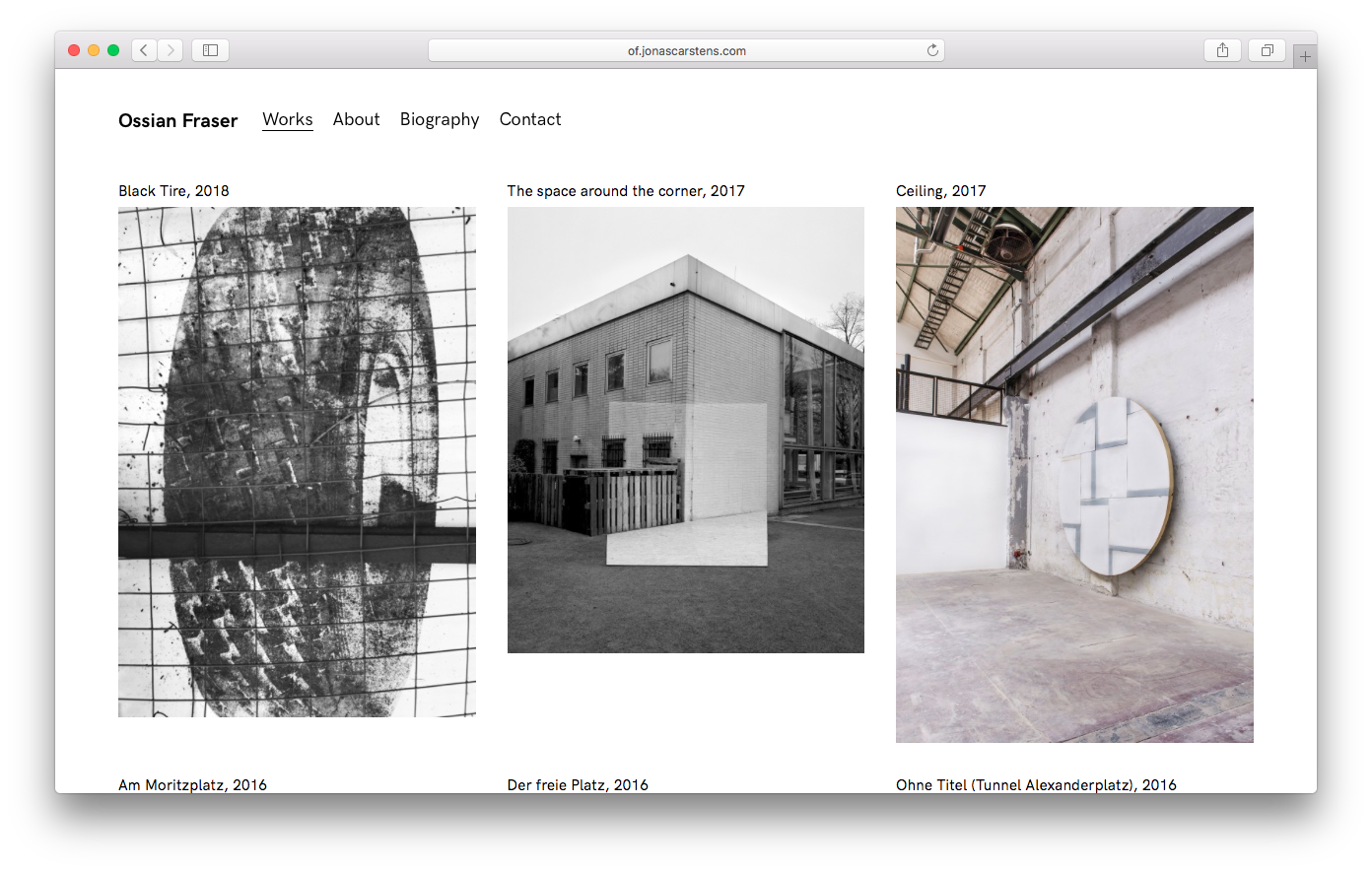Open the Contact navigation link
The height and width of the screenshot is (872, 1372).
coord(530,119)
